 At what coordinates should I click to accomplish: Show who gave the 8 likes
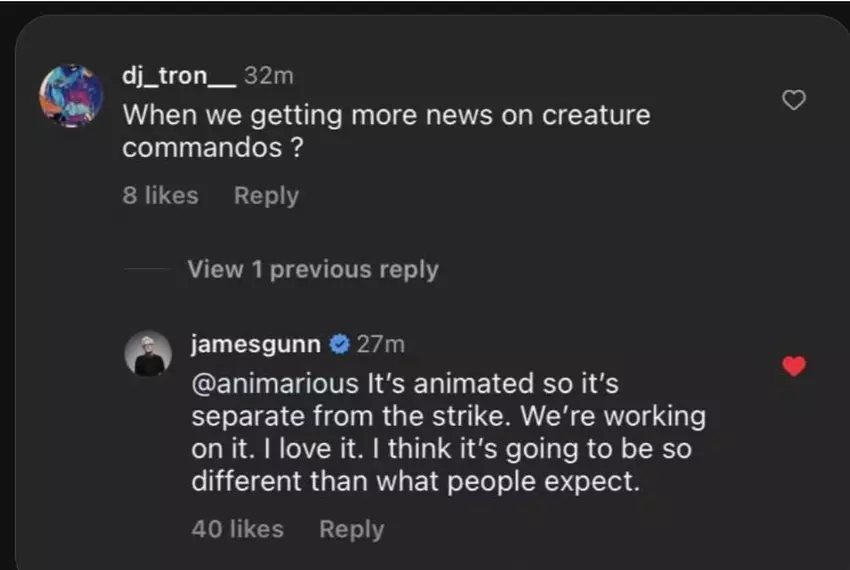point(160,196)
